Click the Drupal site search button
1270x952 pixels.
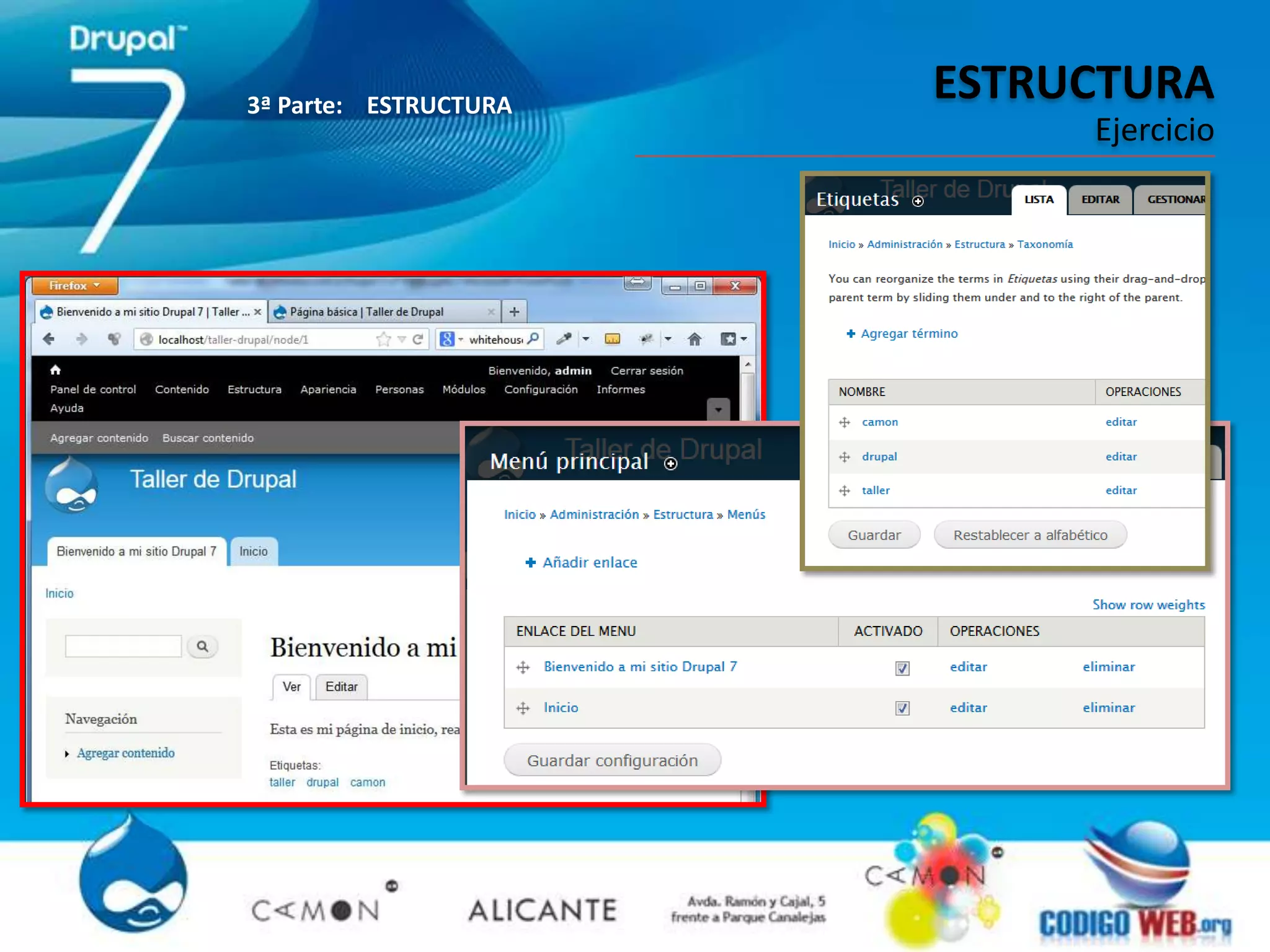pos(202,646)
